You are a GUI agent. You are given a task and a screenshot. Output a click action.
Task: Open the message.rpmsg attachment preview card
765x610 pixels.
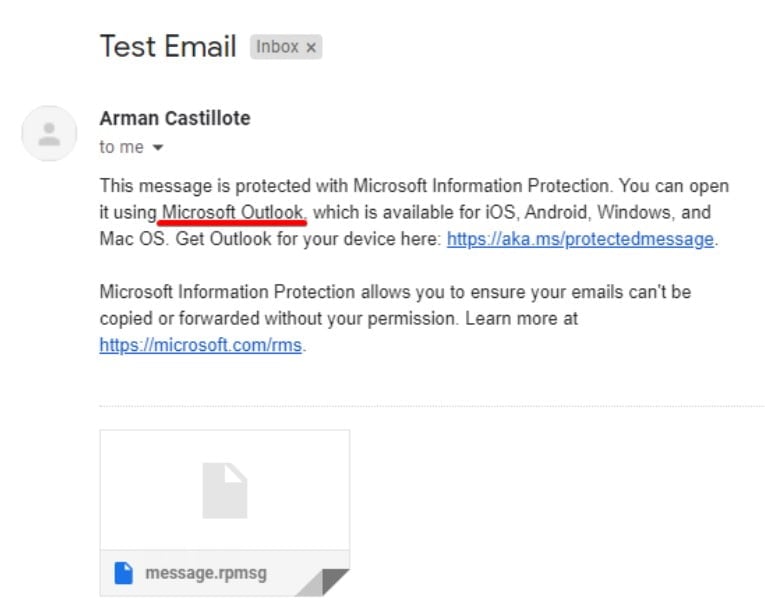[225, 513]
